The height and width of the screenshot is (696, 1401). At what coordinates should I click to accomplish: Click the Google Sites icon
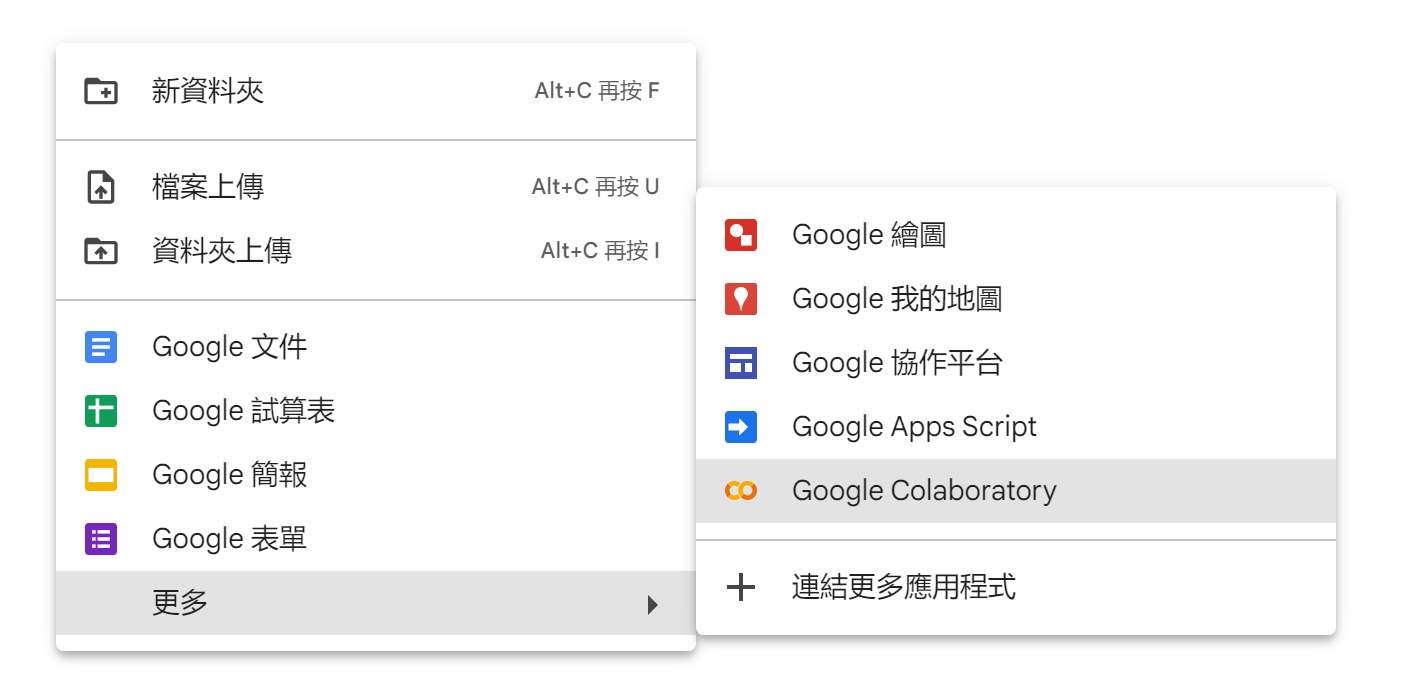click(x=741, y=363)
